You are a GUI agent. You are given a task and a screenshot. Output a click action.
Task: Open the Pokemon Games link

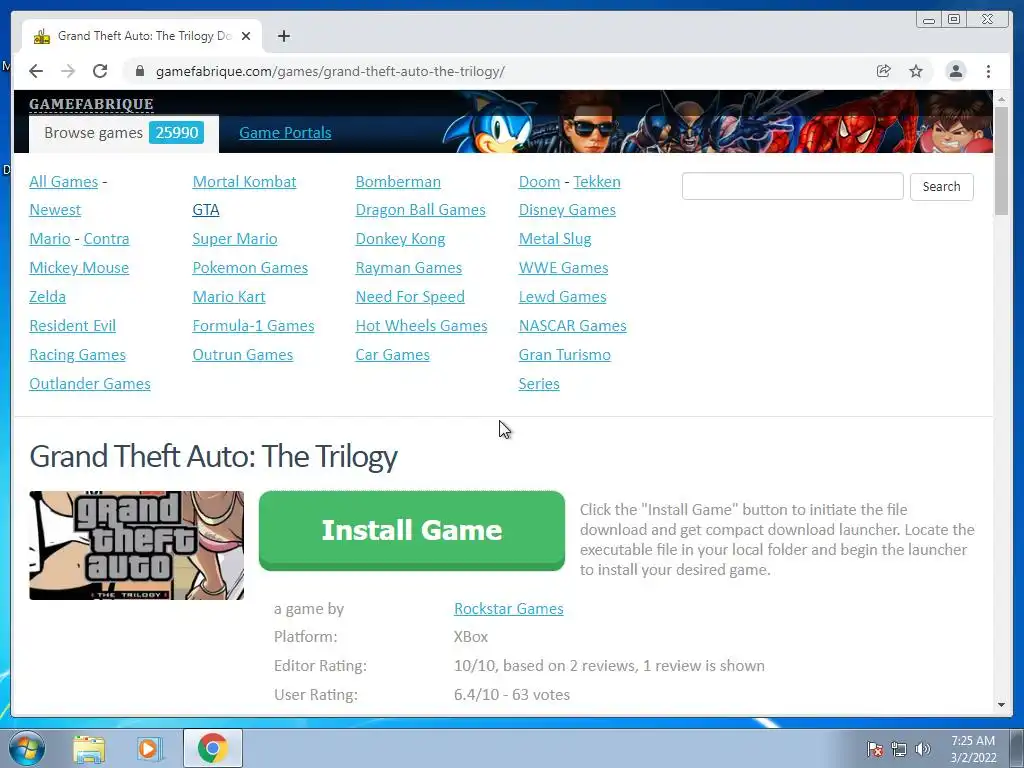point(250,268)
